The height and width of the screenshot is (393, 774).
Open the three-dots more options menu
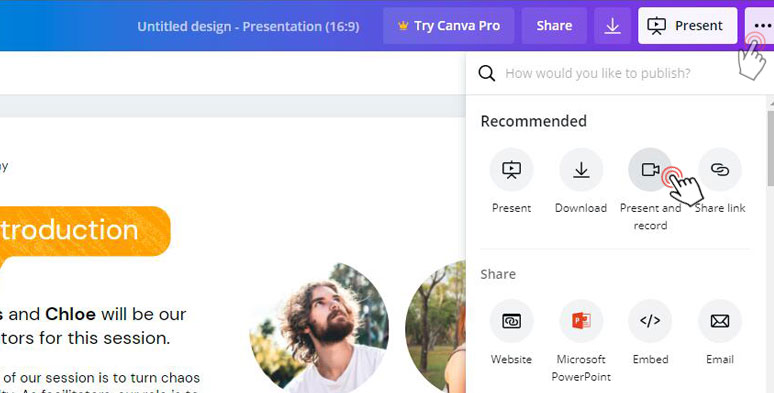pyautogui.click(x=760, y=26)
